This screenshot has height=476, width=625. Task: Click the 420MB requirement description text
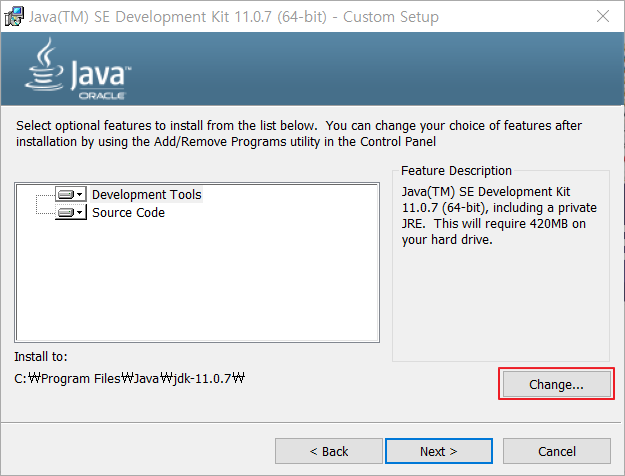coord(499,216)
